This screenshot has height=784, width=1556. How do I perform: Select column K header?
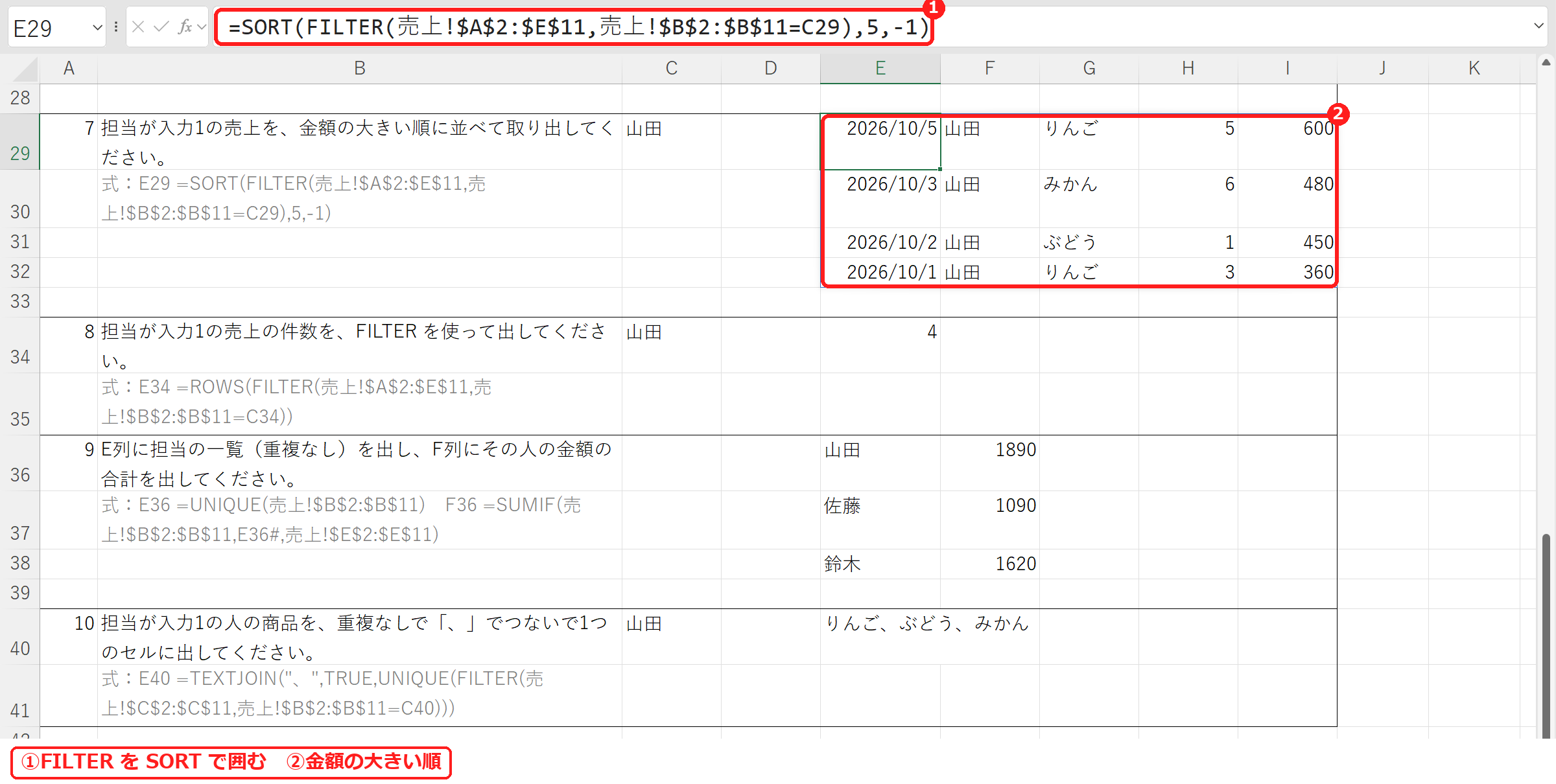tap(1474, 68)
